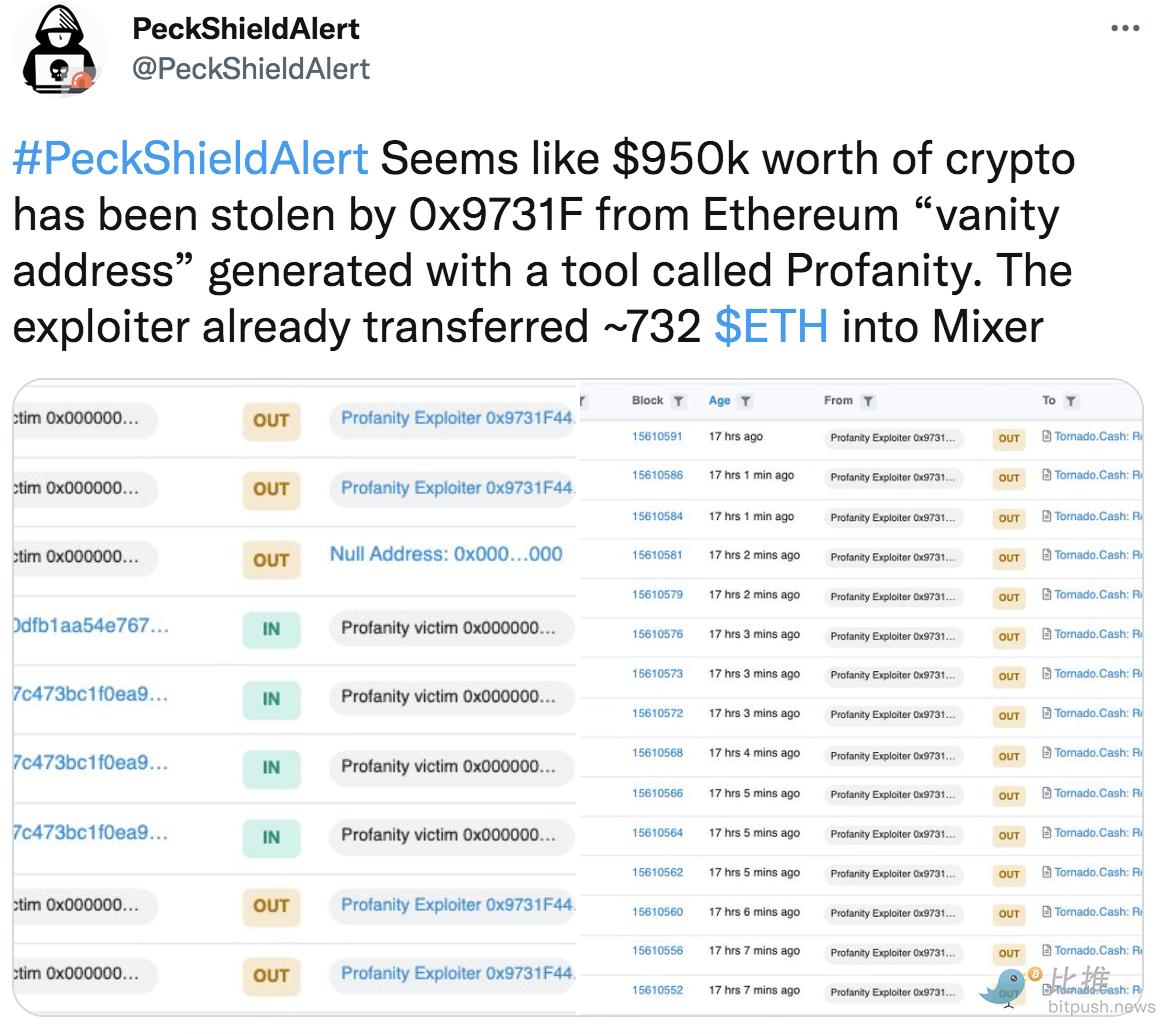1176x1034 pixels.
Task: Click the first Profanity Exploiter 0x9731F44 link
Action: click(457, 418)
